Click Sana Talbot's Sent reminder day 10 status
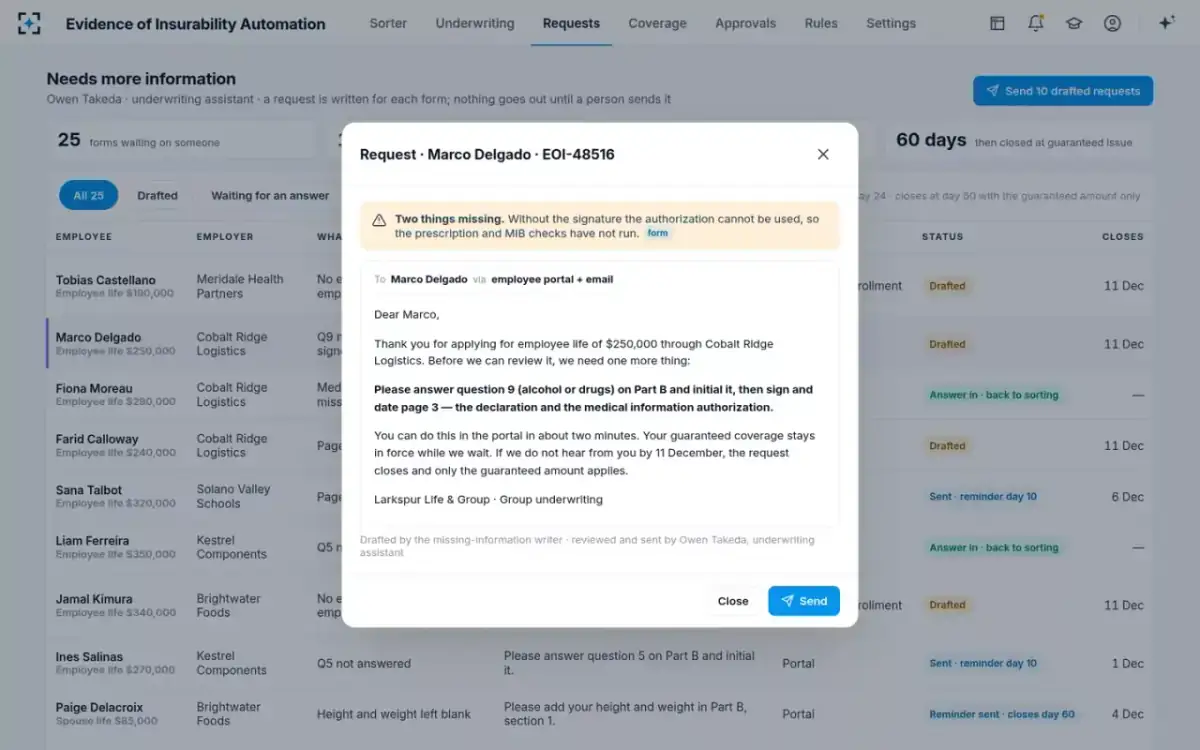The image size is (1200, 750). 983,497
